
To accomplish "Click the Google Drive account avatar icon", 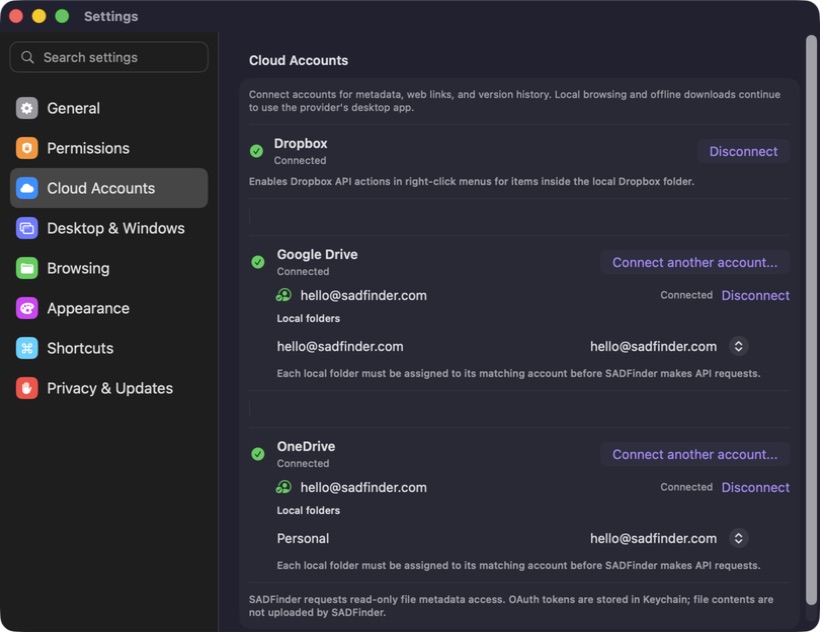I will pos(283,295).
